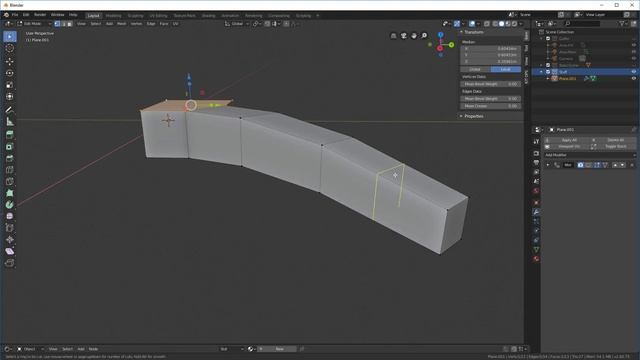Select the Edge Slide tool
Image resolution: width=640 pixels, height=360 pixels.
pyautogui.click(x=10, y=228)
